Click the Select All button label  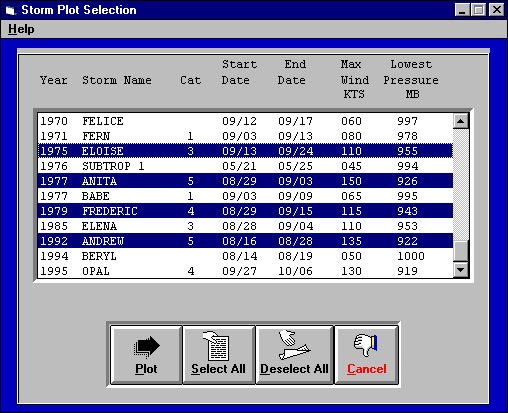(x=218, y=369)
